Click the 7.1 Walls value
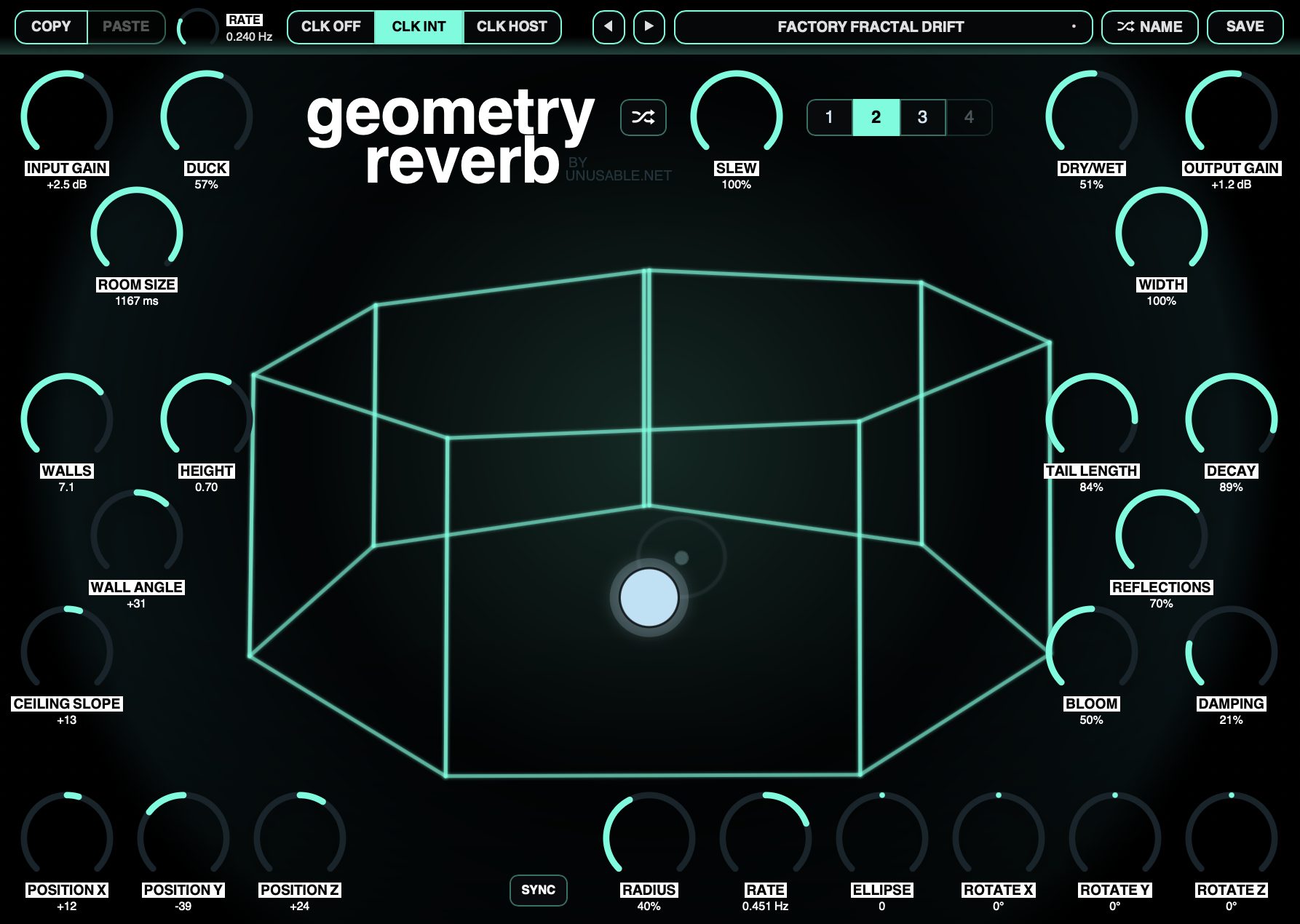1300x924 pixels. (x=67, y=487)
